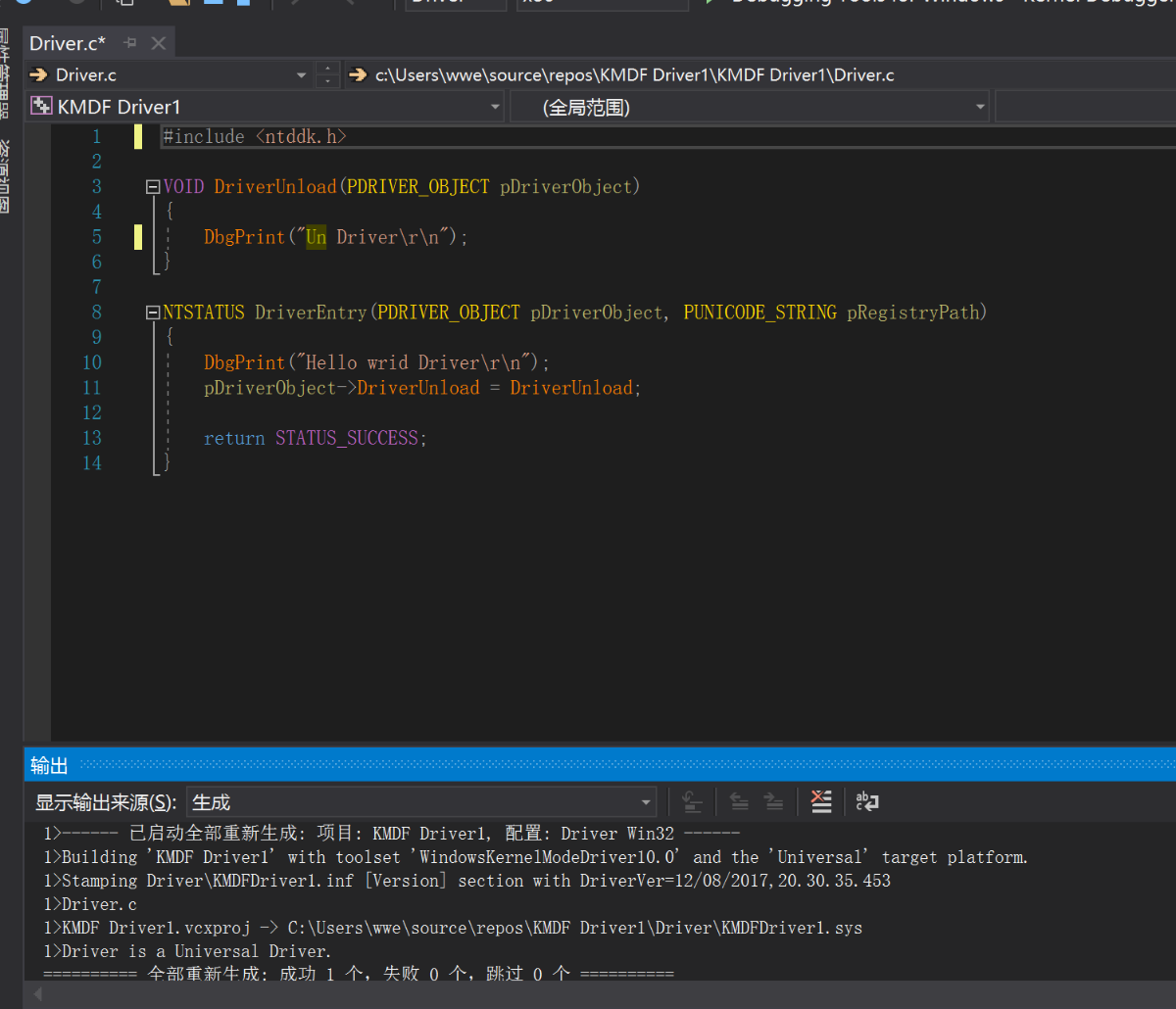
Task: Open the Driver.c file navigation dropdown
Action: click(301, 74)
